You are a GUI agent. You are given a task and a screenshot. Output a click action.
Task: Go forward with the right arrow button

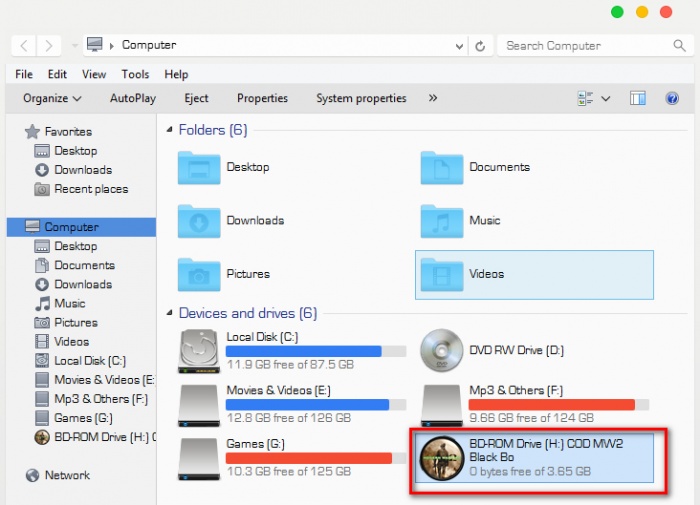(x=49, y=46)
